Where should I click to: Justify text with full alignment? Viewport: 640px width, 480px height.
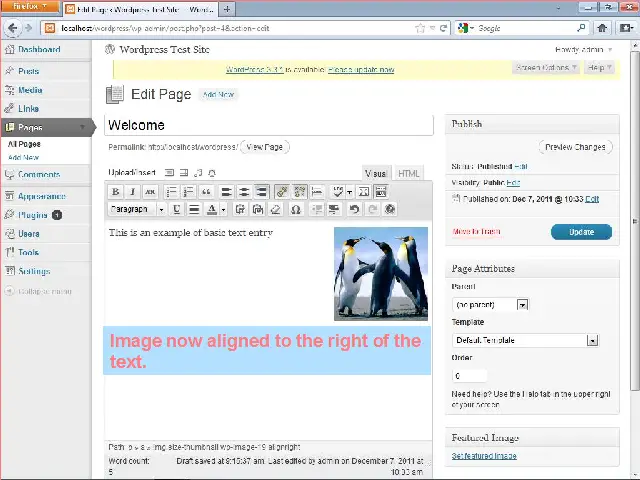194,209
